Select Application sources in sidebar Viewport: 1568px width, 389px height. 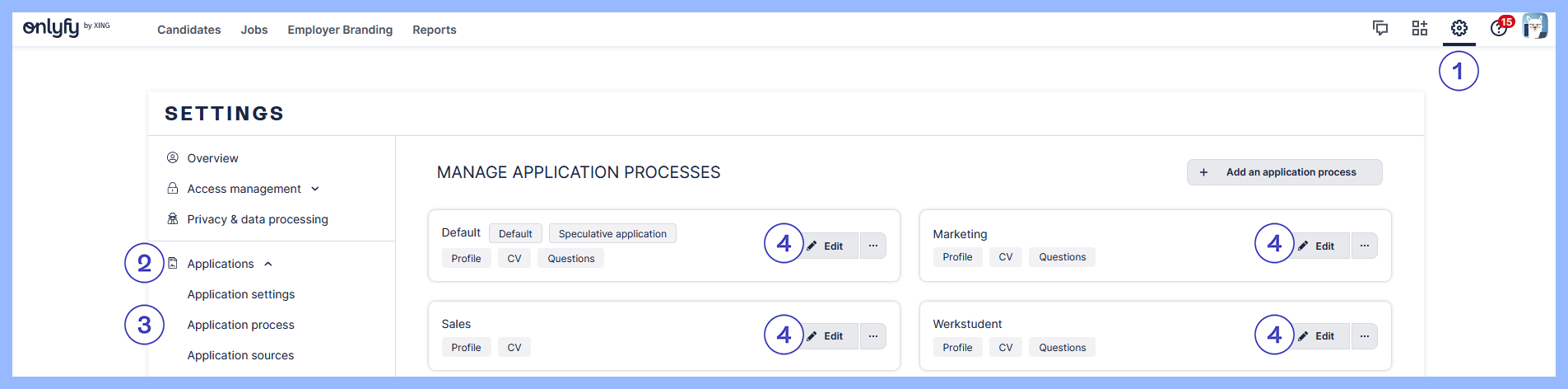240,355
